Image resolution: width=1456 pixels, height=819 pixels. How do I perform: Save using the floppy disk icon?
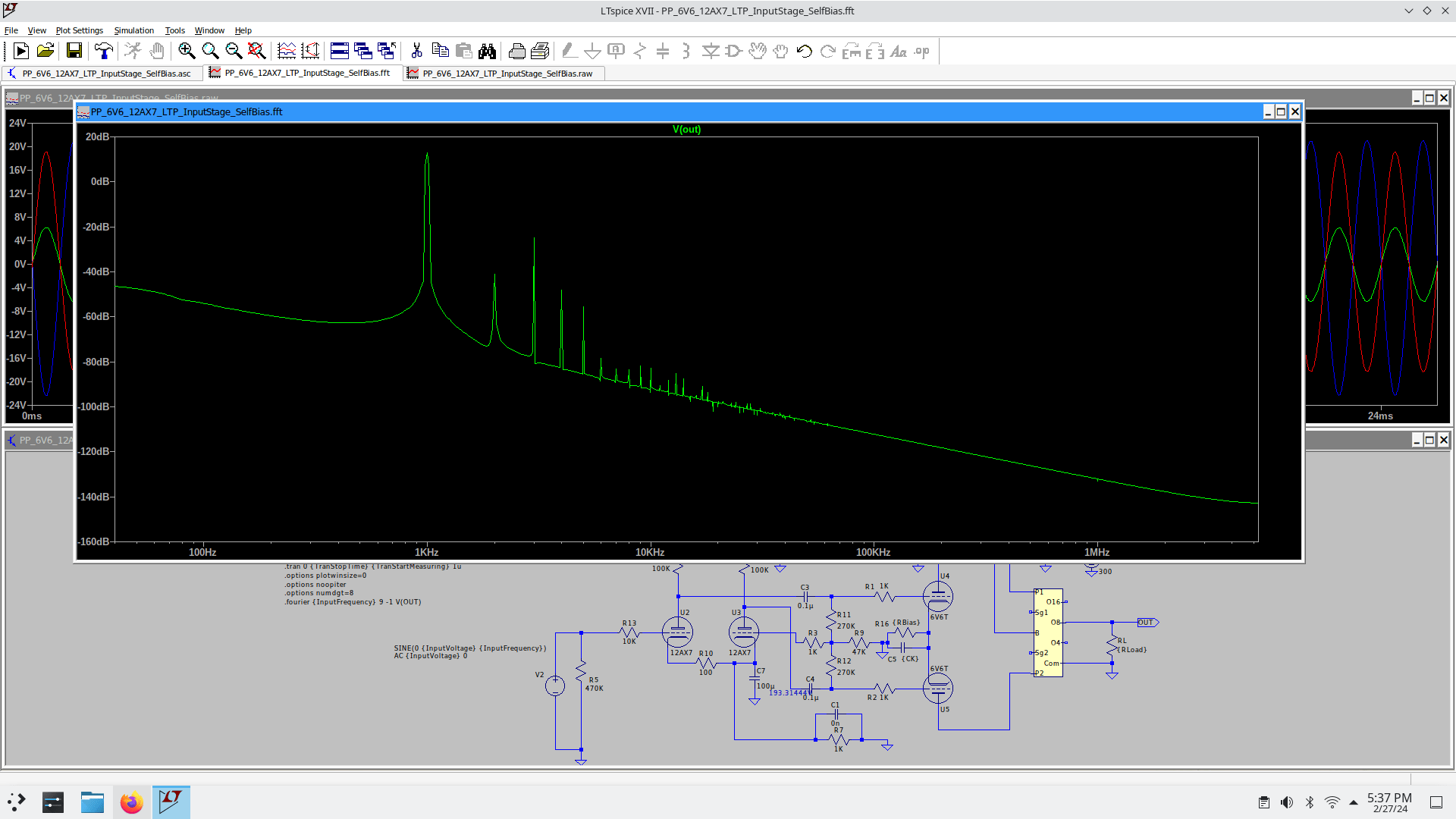pos(74,51)
